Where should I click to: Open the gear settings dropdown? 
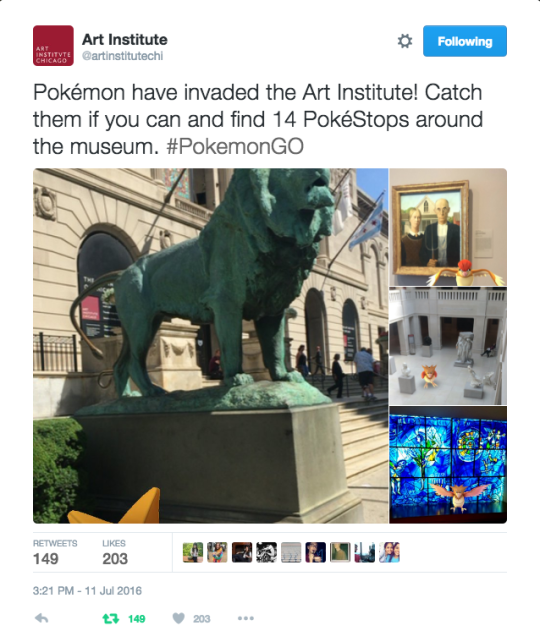point(405,41)
